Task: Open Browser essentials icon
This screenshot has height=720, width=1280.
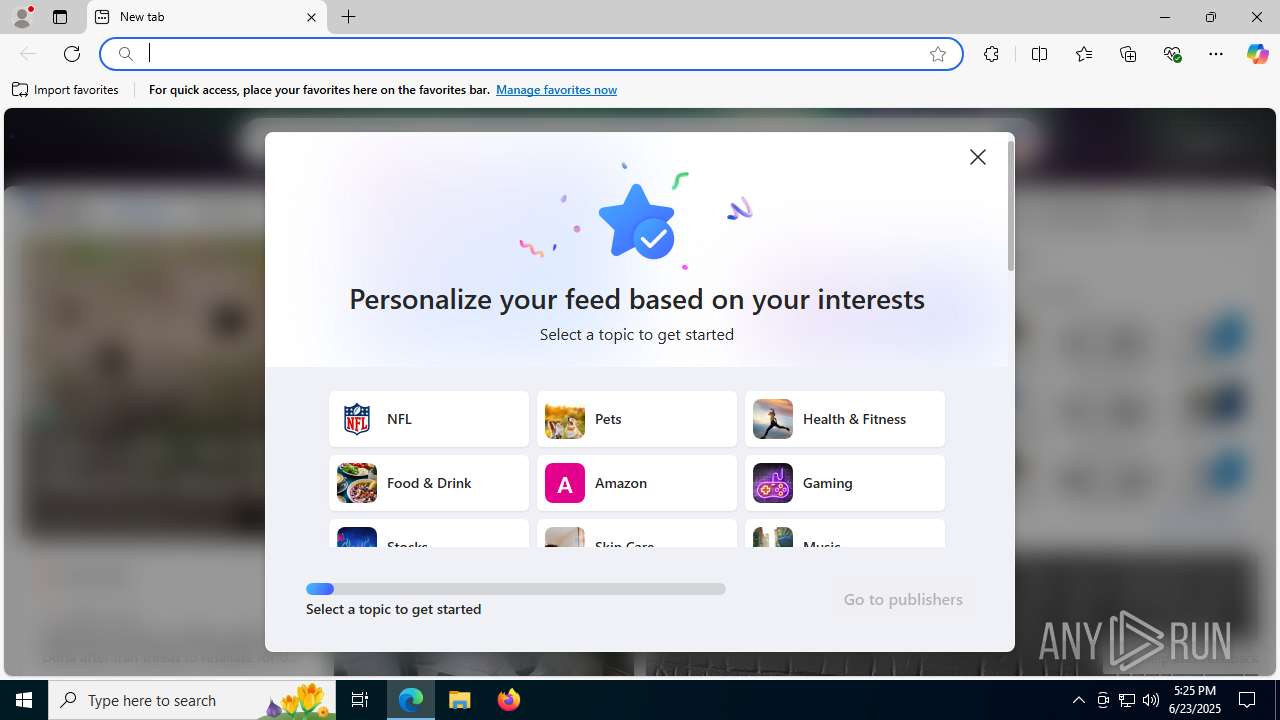Action: [x=1172, y=54]
